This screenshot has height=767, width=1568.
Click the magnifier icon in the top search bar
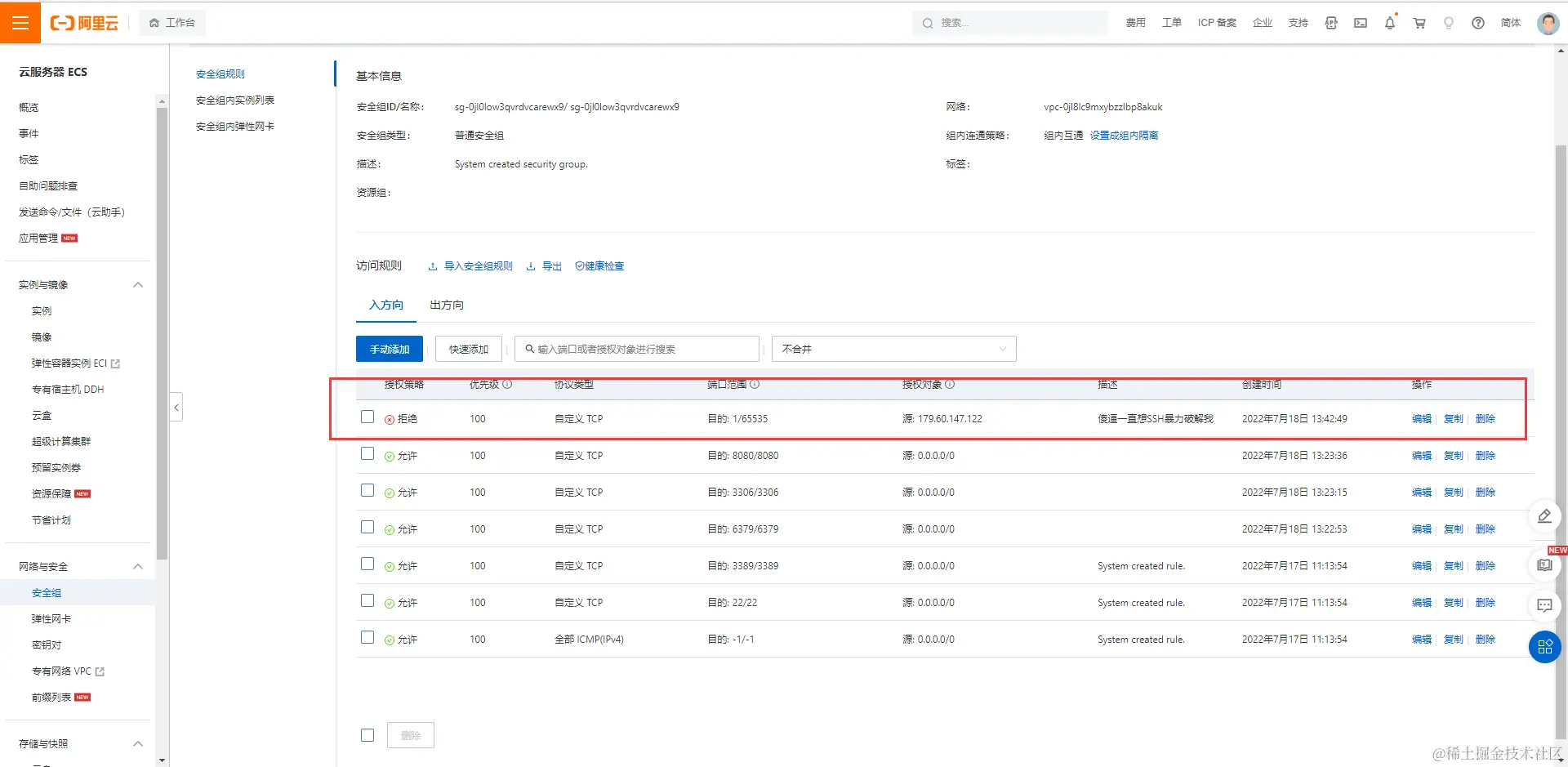pos(928,23)
